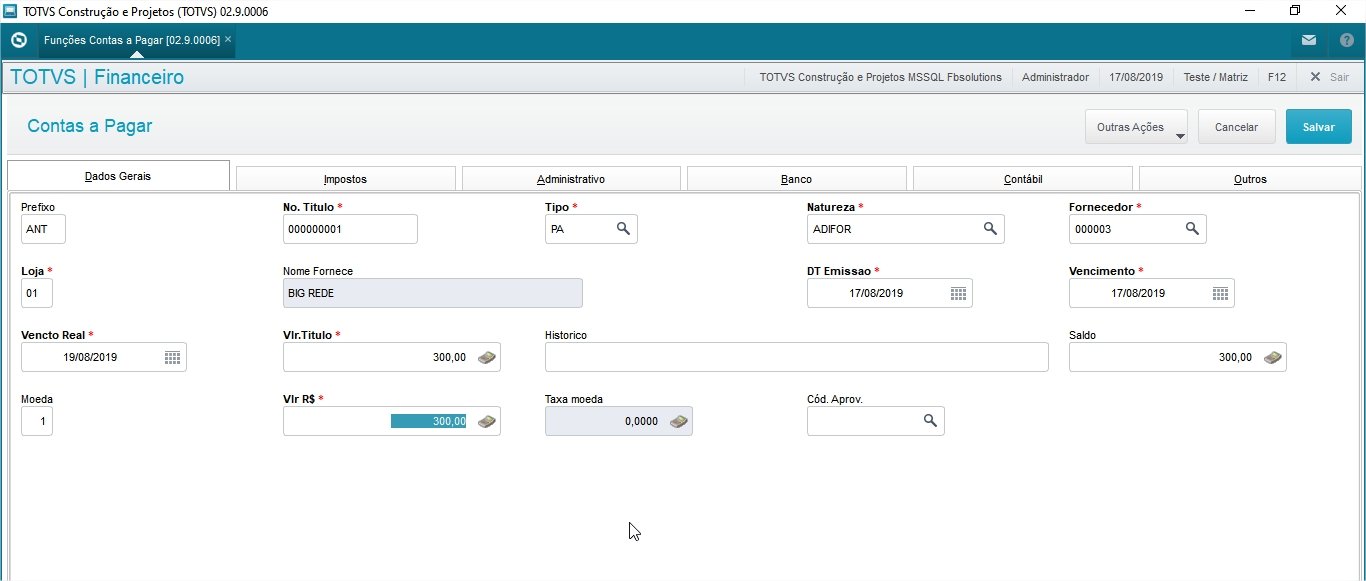Click the Prefixo input field
The image size is (1366, 581).
click(43, 229)
